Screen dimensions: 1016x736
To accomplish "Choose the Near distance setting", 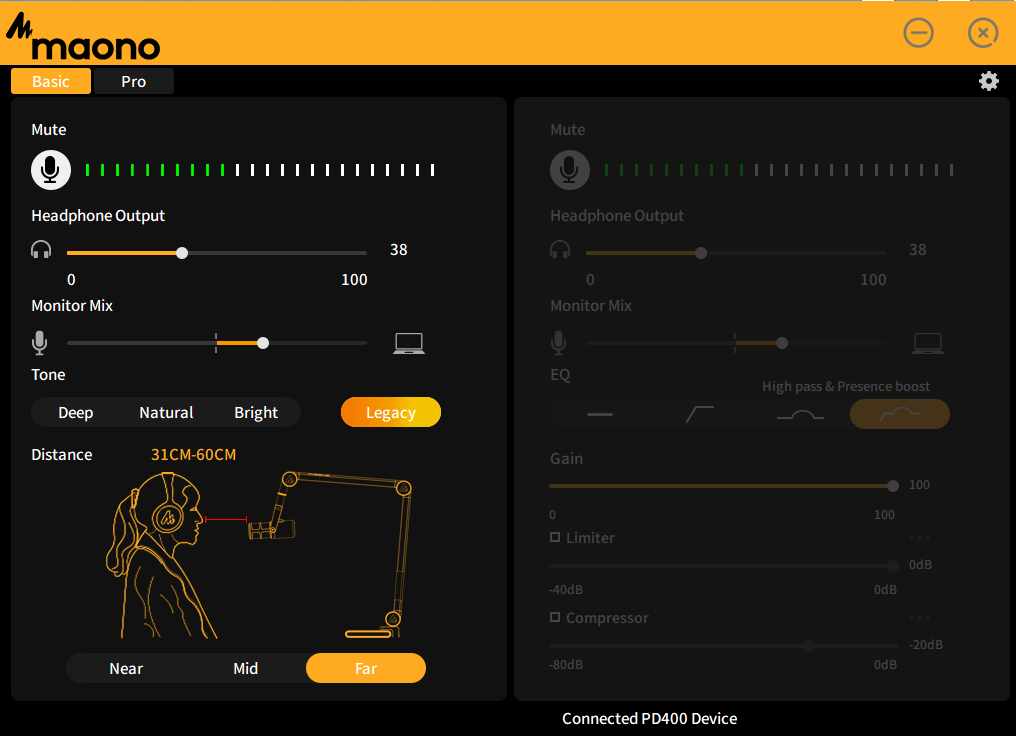I will (126, 668).
